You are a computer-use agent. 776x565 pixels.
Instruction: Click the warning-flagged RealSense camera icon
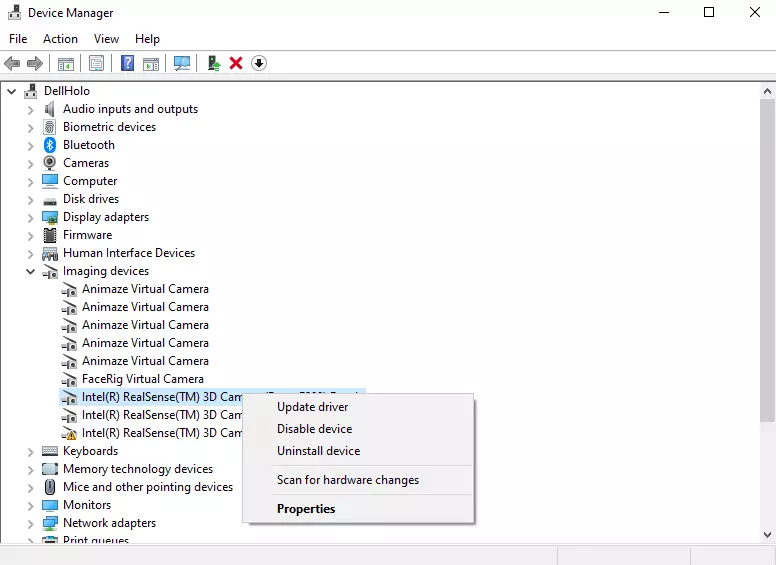(x=69, y=433)
